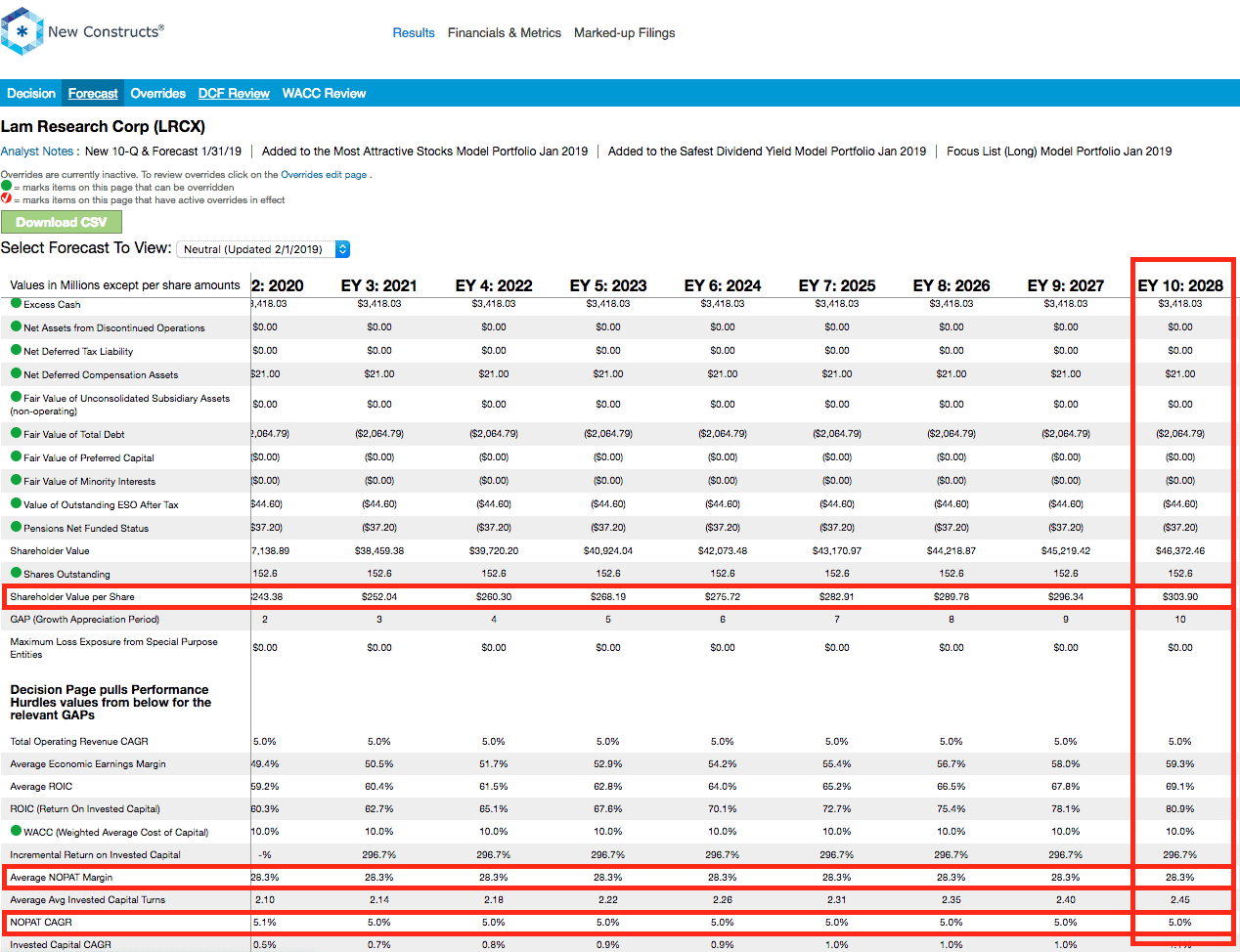
Task: Click the Invested Capital CAGR row label
Action: [x=61, y=944]
